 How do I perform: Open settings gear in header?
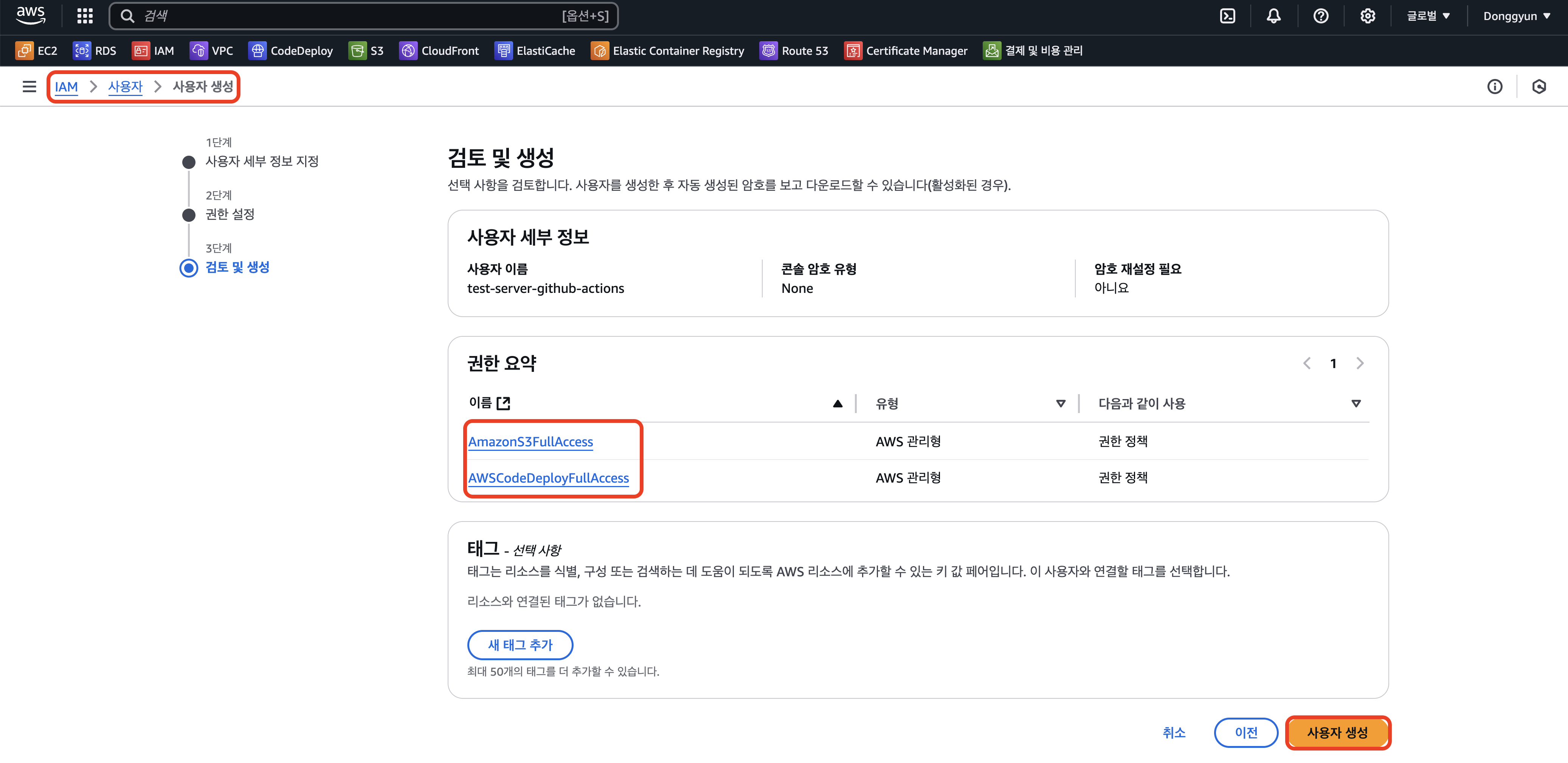pyautogui.click(x=1367, y=16)
